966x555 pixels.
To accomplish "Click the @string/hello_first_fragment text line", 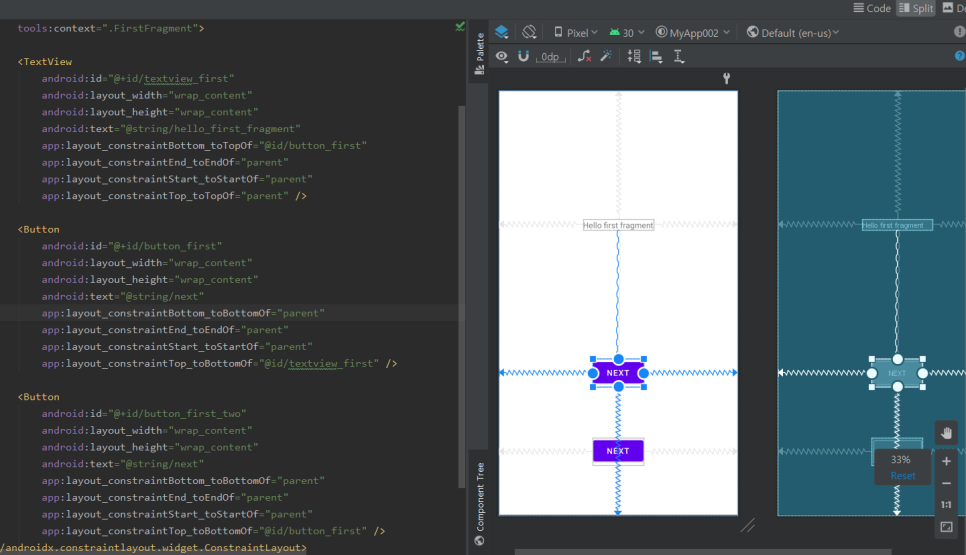I will [171, 129].
